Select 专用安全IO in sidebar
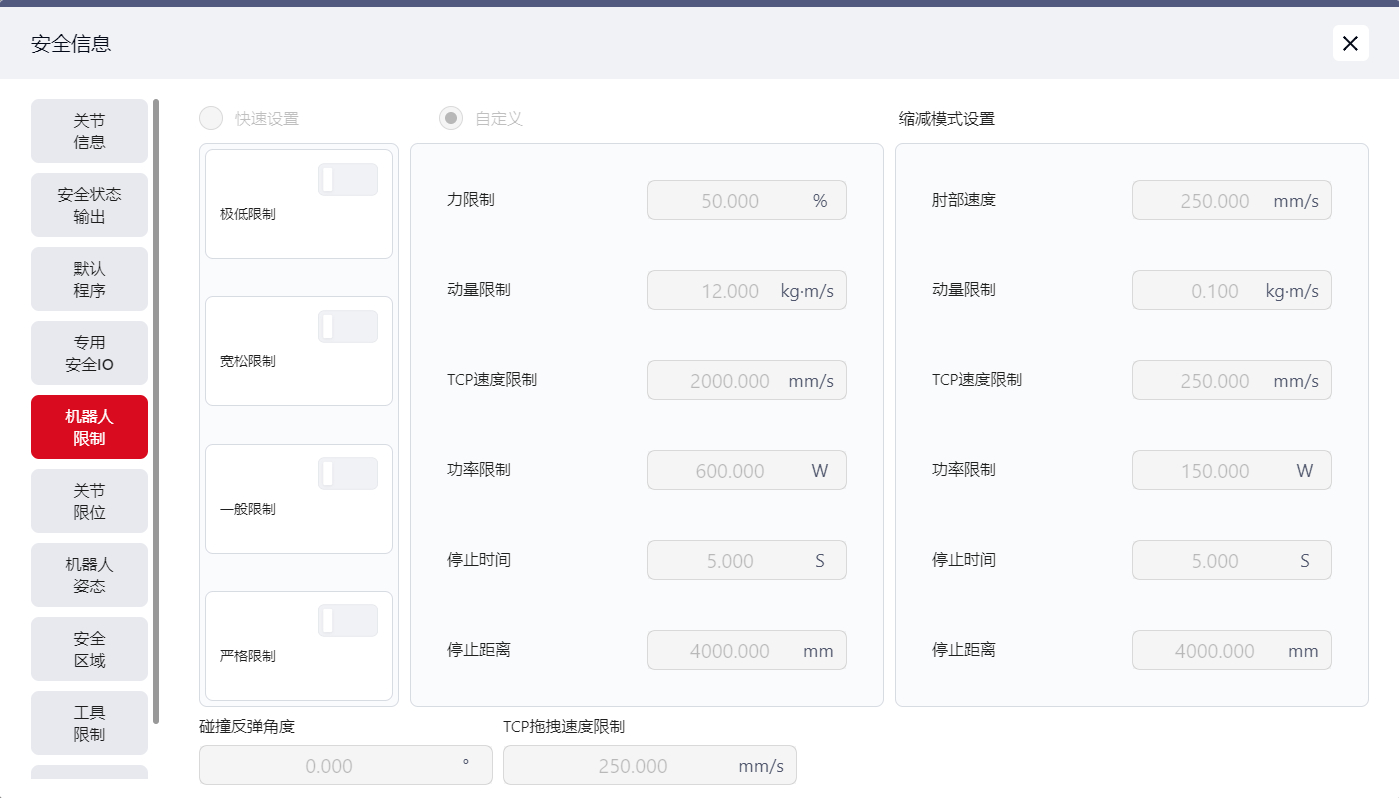Screen dimensions: 1399x798 (89, 353)
